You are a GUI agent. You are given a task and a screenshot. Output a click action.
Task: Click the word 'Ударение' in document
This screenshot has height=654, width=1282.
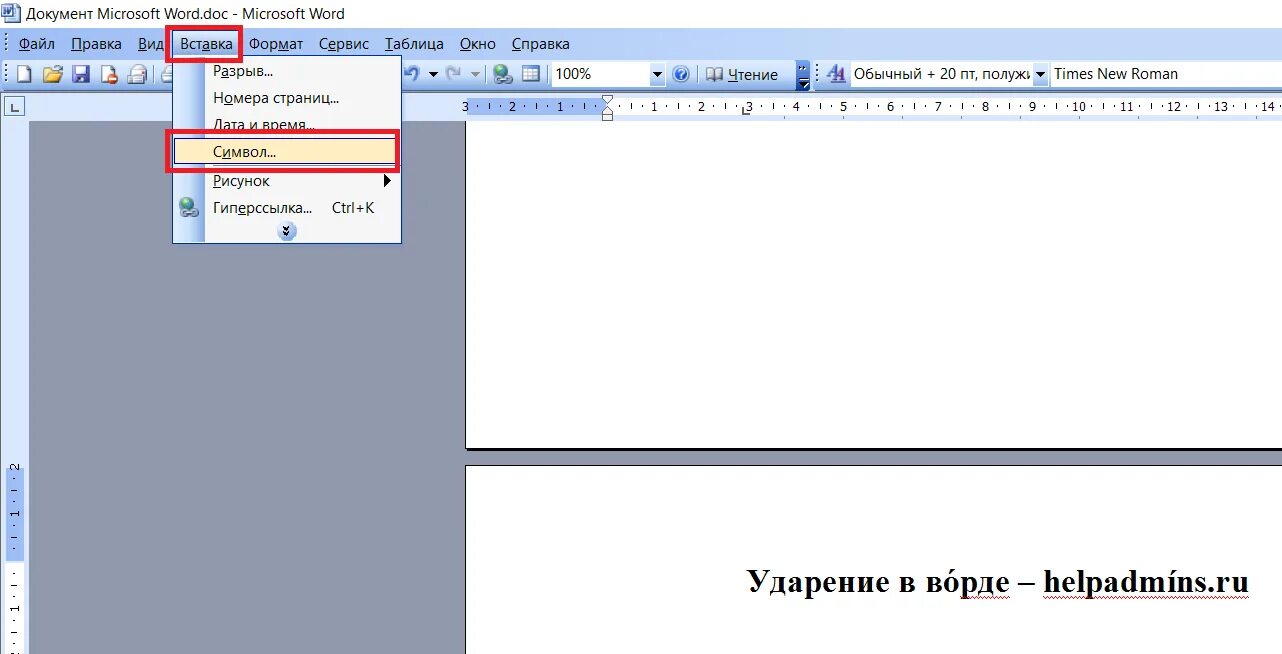pos(818,581)
